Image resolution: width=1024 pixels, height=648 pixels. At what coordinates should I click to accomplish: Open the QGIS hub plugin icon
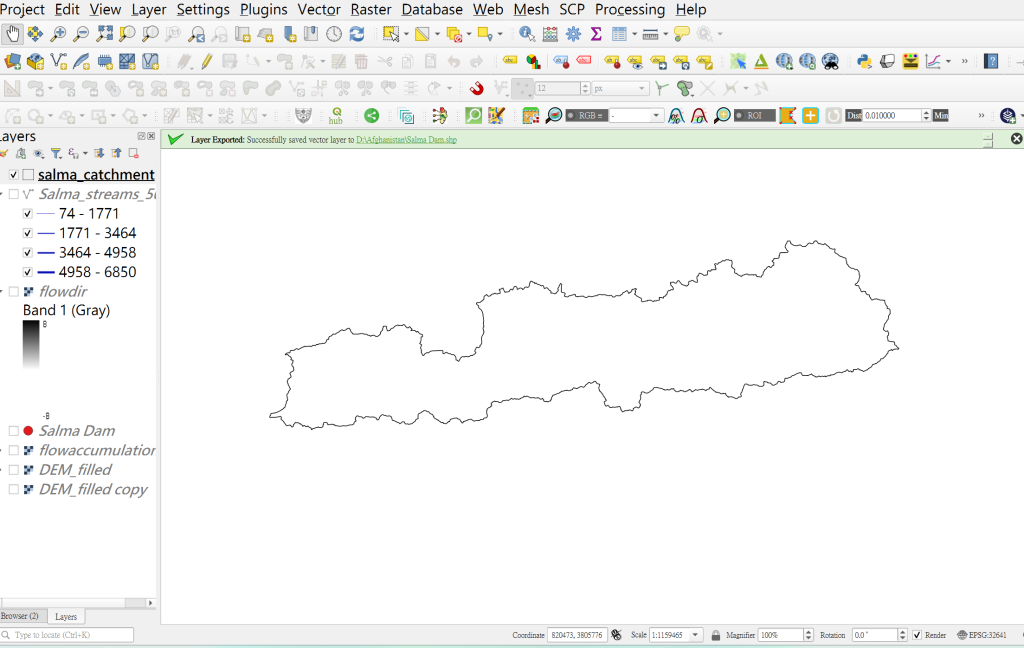[x=336, y=116]
